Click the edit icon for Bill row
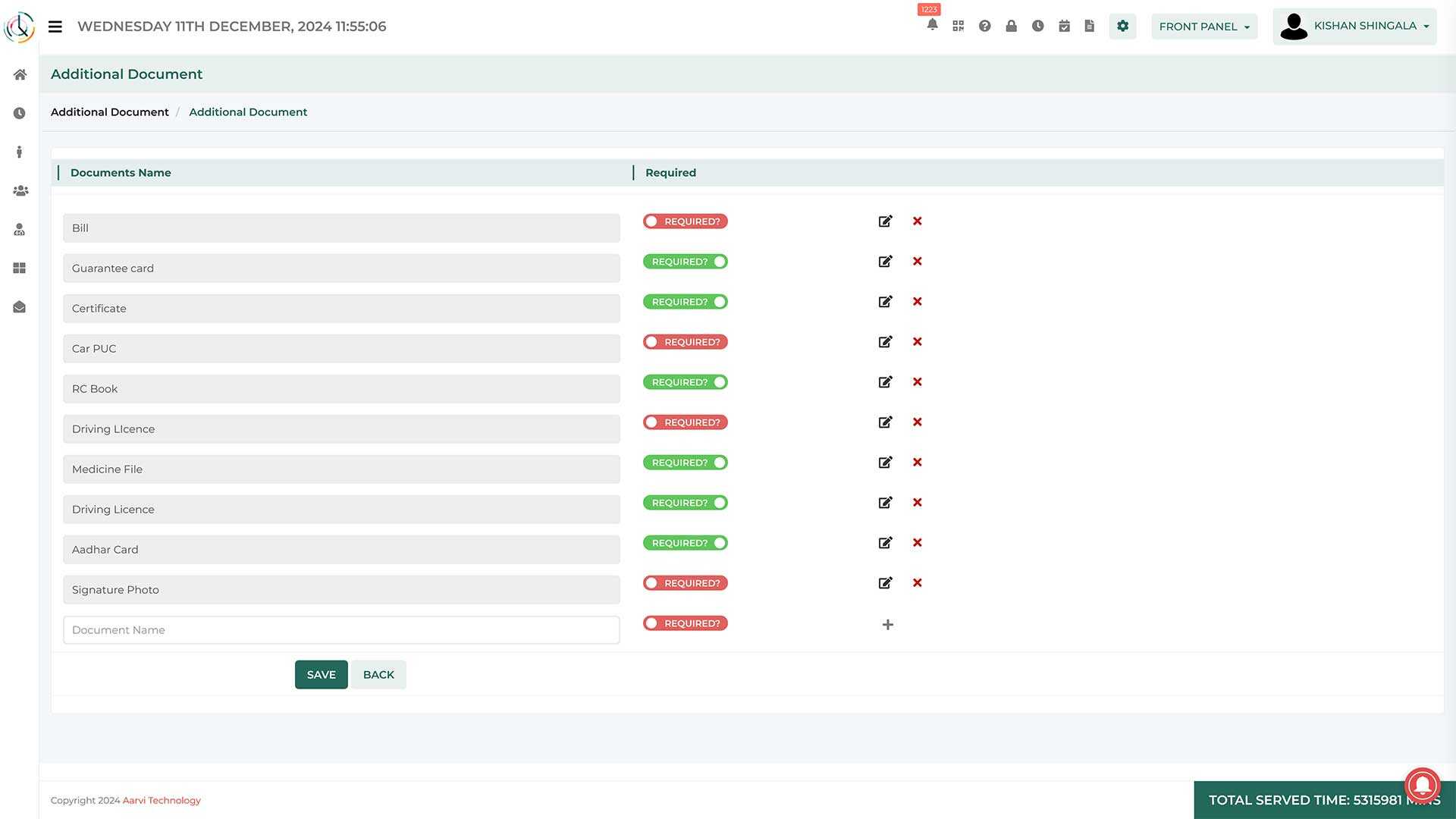Image resolution: width=1456 pixels, height=819 pixels. click(x=885, y=221)
